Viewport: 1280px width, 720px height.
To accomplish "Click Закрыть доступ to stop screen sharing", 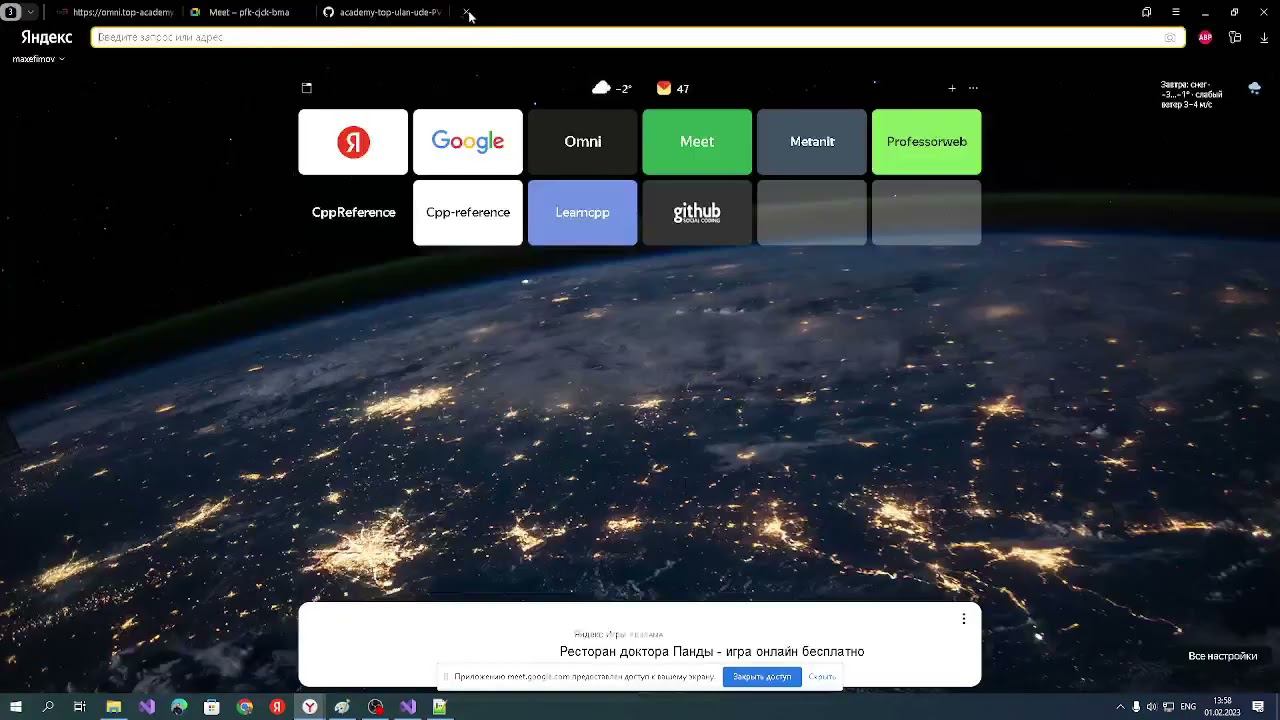I will click(x=762, y=677).
